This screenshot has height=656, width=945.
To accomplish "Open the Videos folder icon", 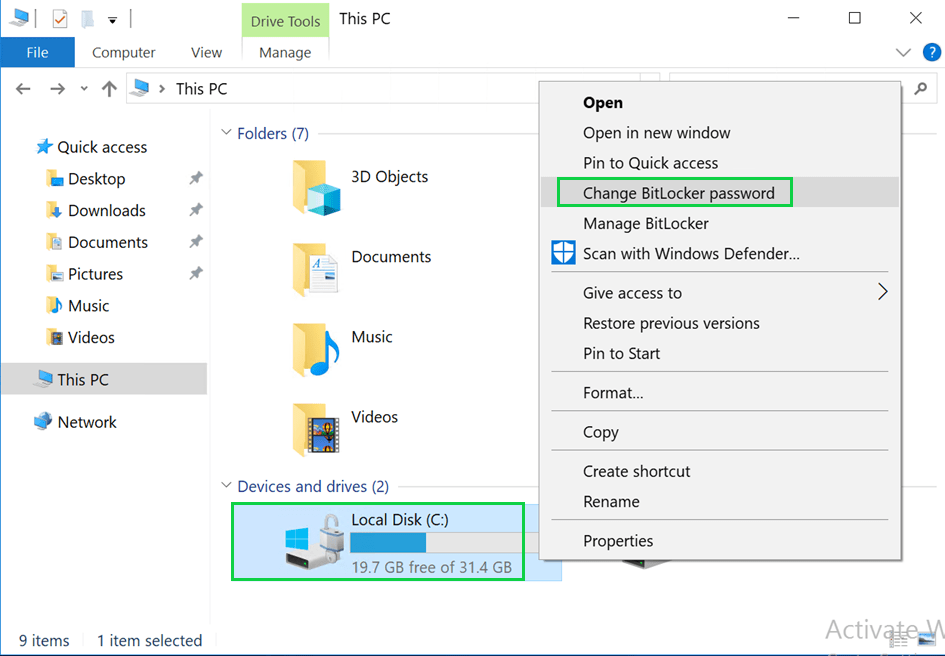I will pyautogui.click(x=316, y=428).
